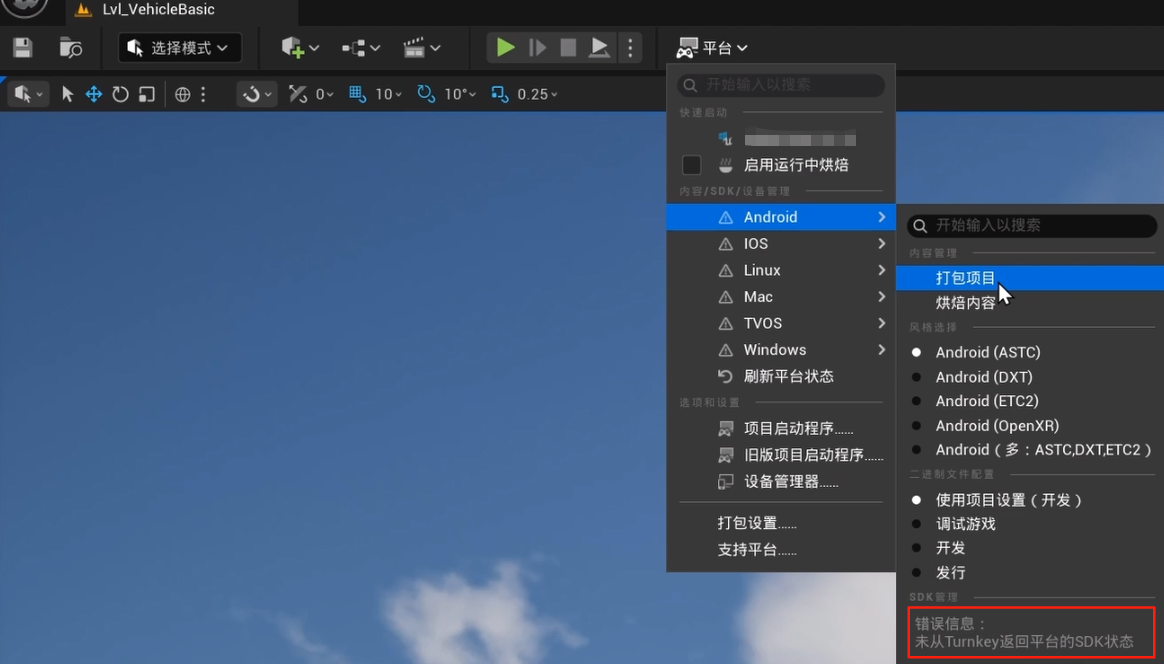1164x664 pixels.
Task: Open play options three-dot menu
Action: pos(630,48)
